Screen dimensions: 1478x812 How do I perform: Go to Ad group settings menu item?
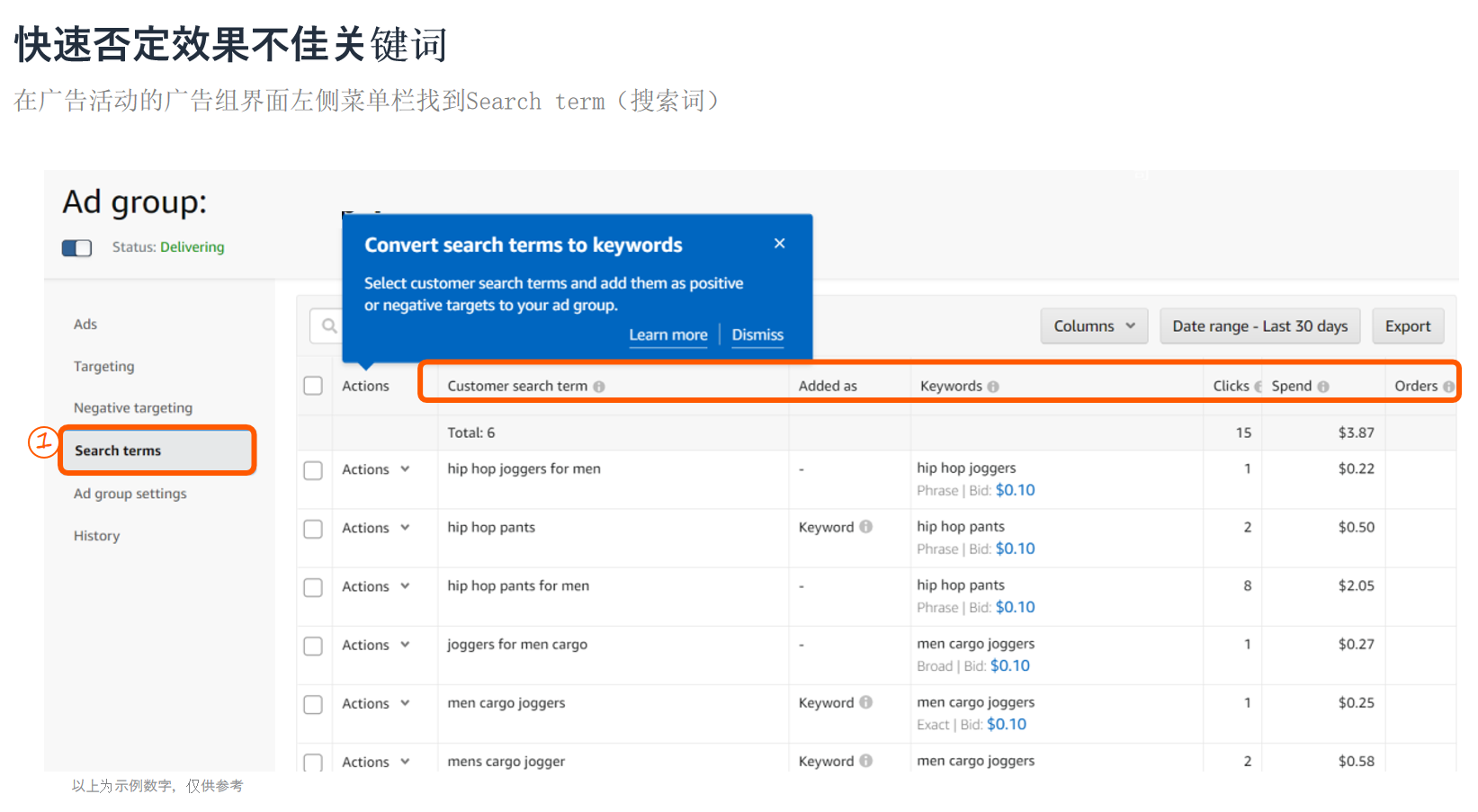(130, 494)
